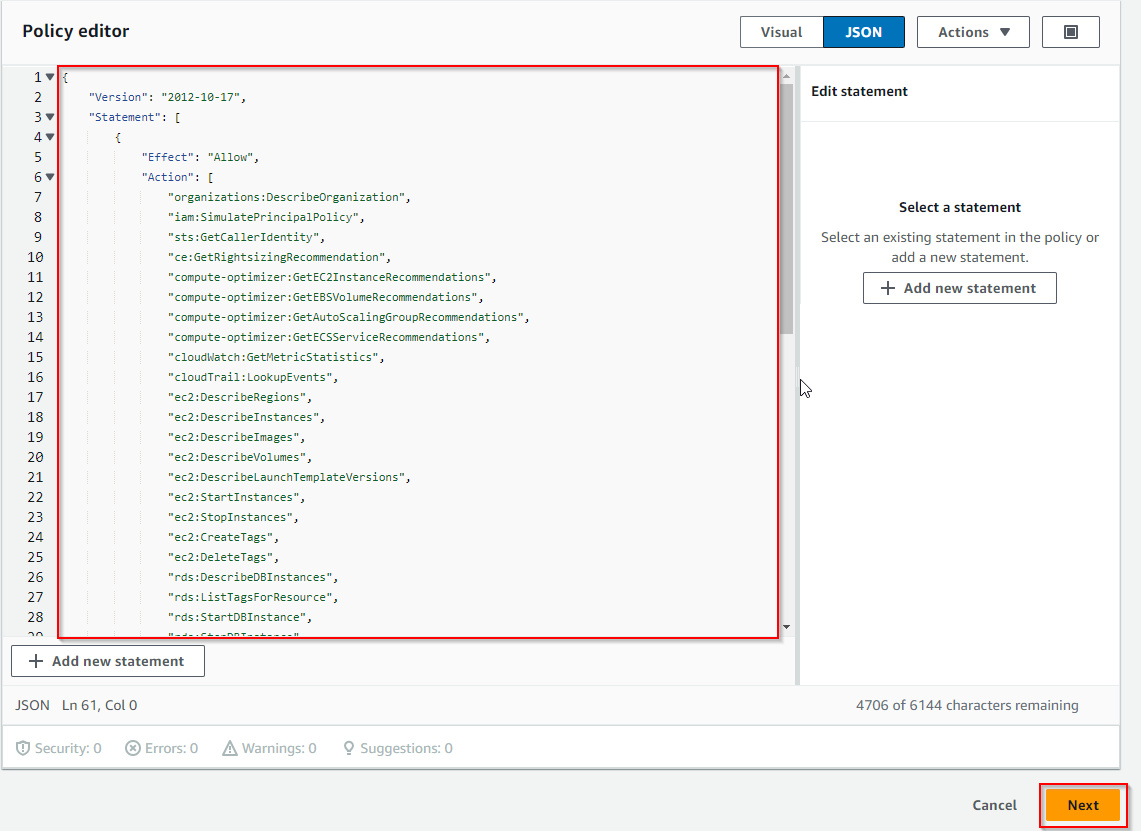Collapse the statement object at line 4

50,137
